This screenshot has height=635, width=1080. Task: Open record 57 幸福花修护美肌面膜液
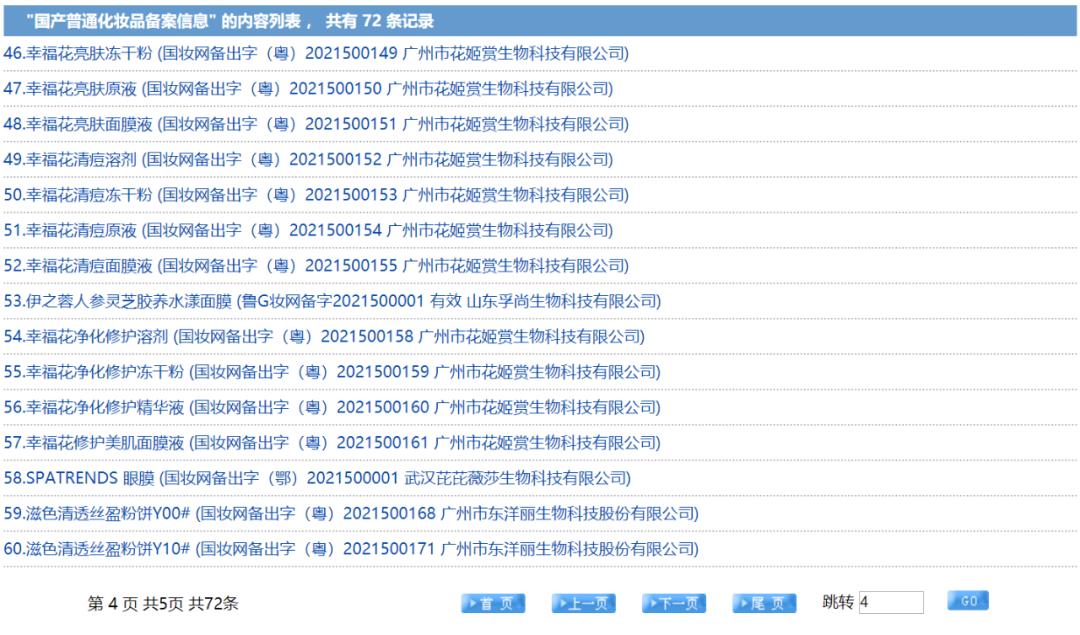tap(332, 443)
